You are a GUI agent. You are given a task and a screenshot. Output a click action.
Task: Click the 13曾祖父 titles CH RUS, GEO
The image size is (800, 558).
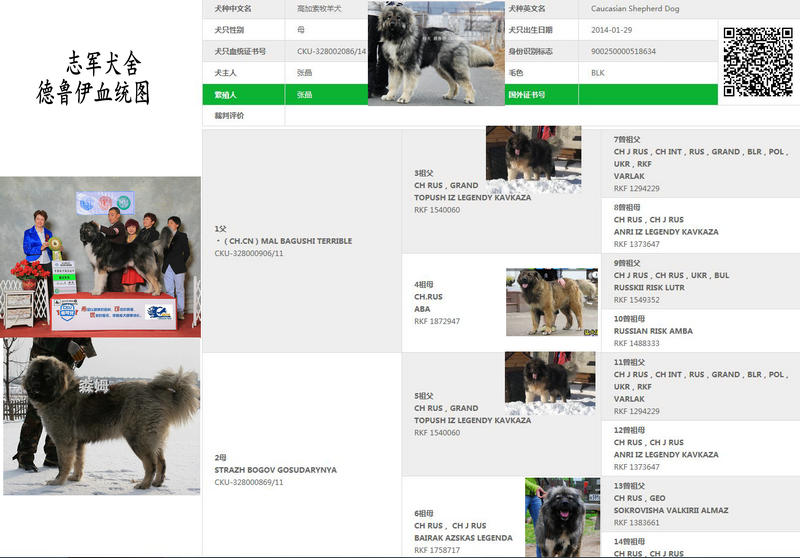(x=639, y=498)
